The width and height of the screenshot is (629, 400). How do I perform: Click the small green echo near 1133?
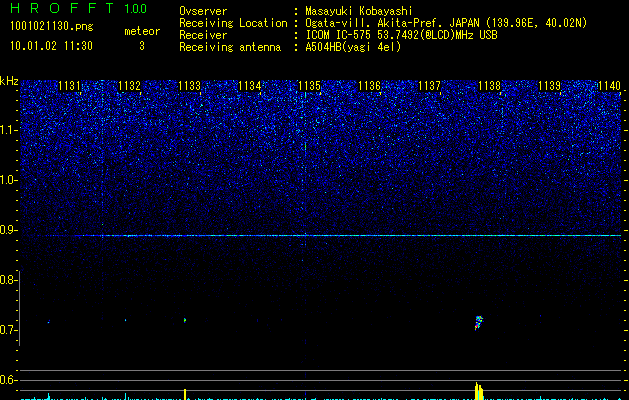[x=185, y=320]
